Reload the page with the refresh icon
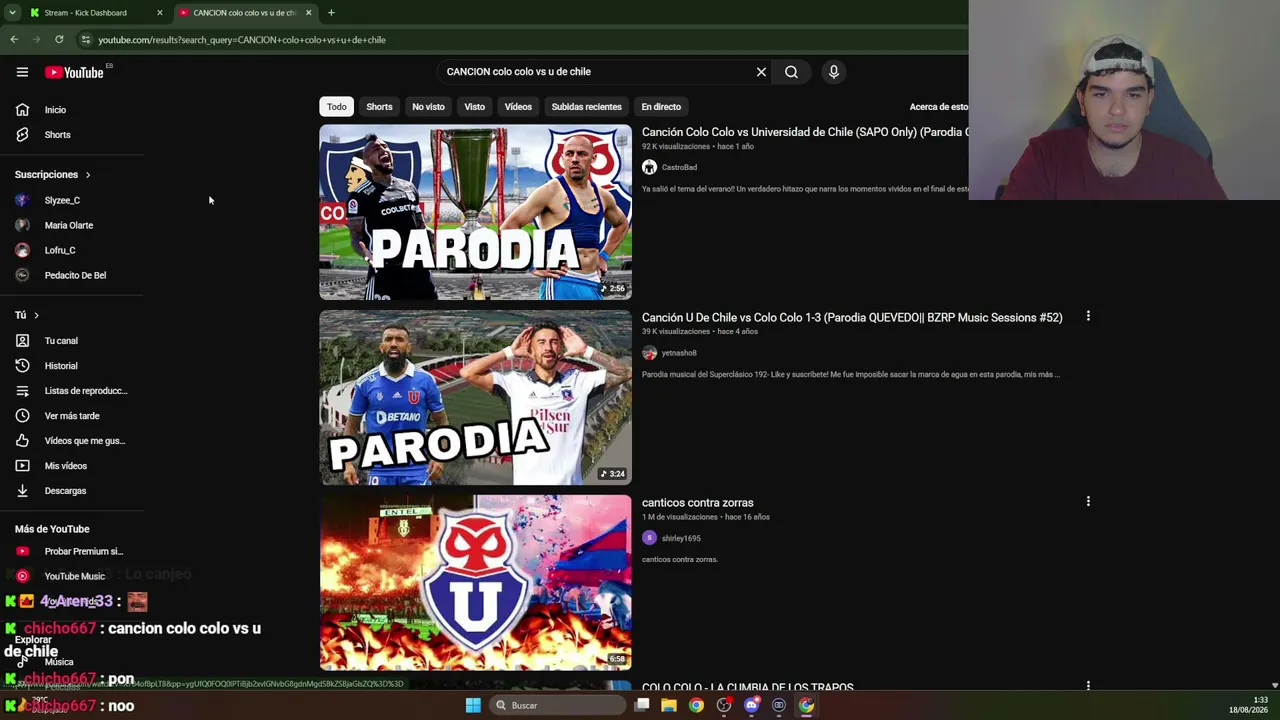This screenshot has height=720, width=1280. click(x=59, y=40)
